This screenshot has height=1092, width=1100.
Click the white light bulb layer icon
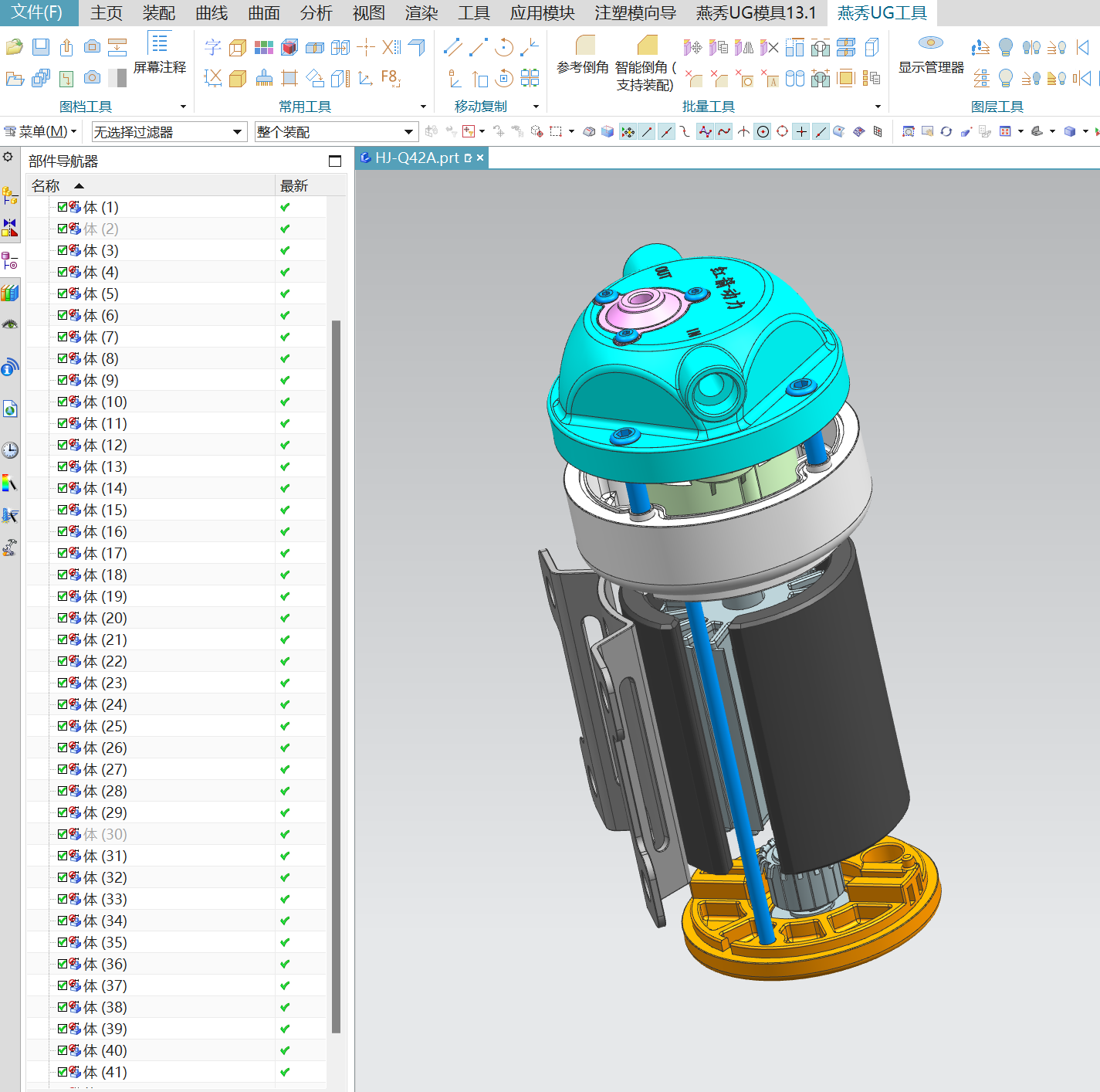[x=1005, y=78]
